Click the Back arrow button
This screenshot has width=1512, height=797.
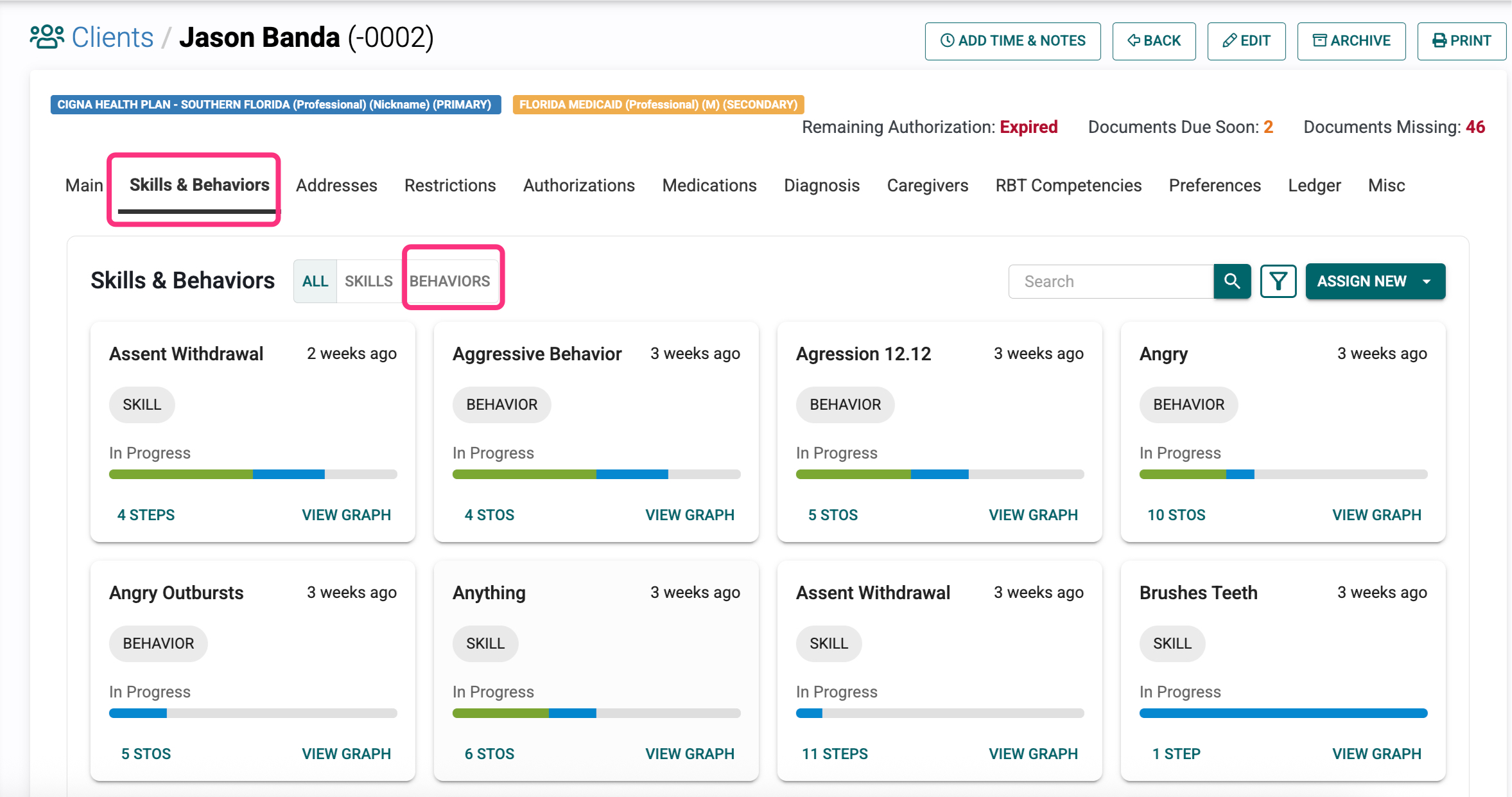pos(1154,41)
